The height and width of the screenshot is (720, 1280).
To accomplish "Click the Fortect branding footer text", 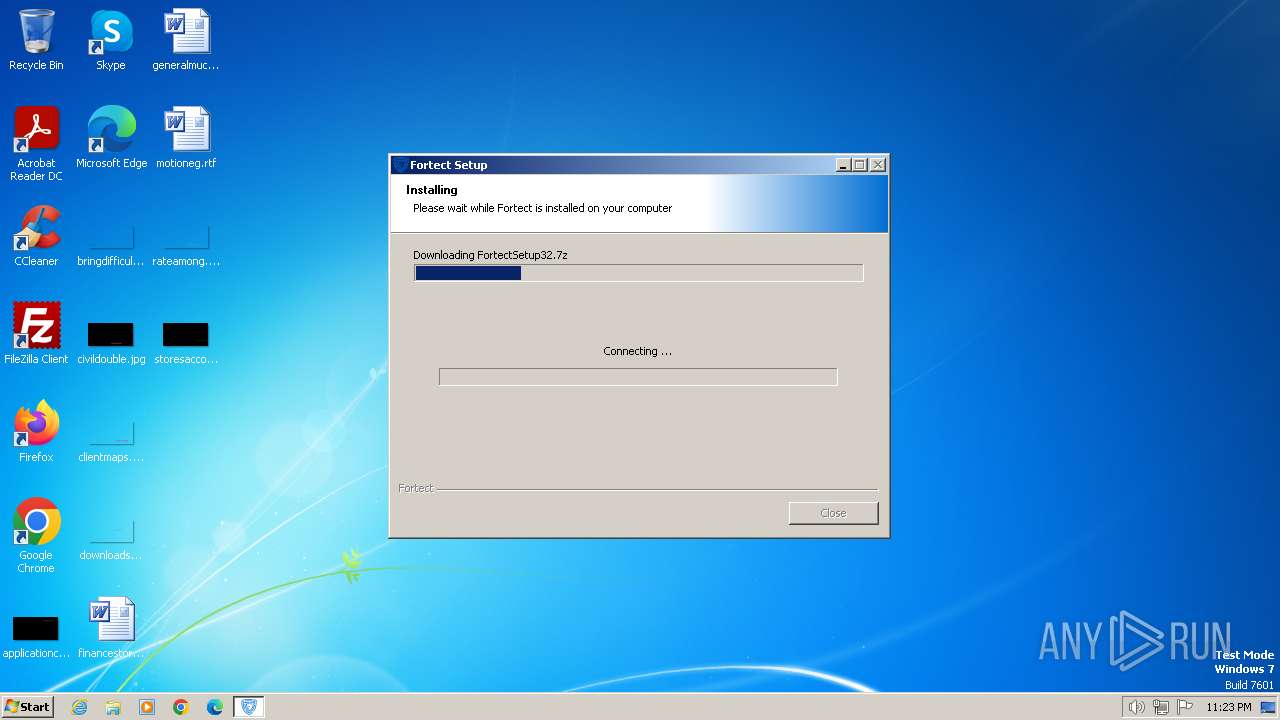I will pos(416,488).
